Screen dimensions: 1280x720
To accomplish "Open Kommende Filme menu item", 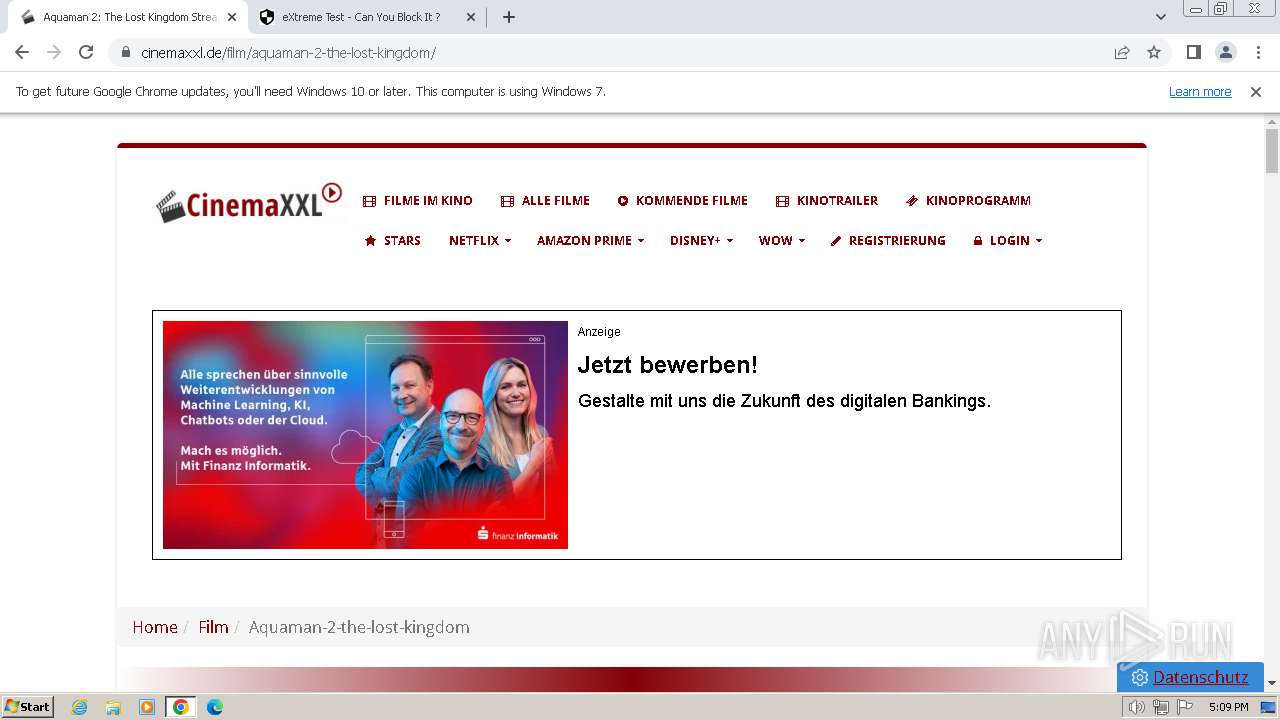I will click(683, 200).
